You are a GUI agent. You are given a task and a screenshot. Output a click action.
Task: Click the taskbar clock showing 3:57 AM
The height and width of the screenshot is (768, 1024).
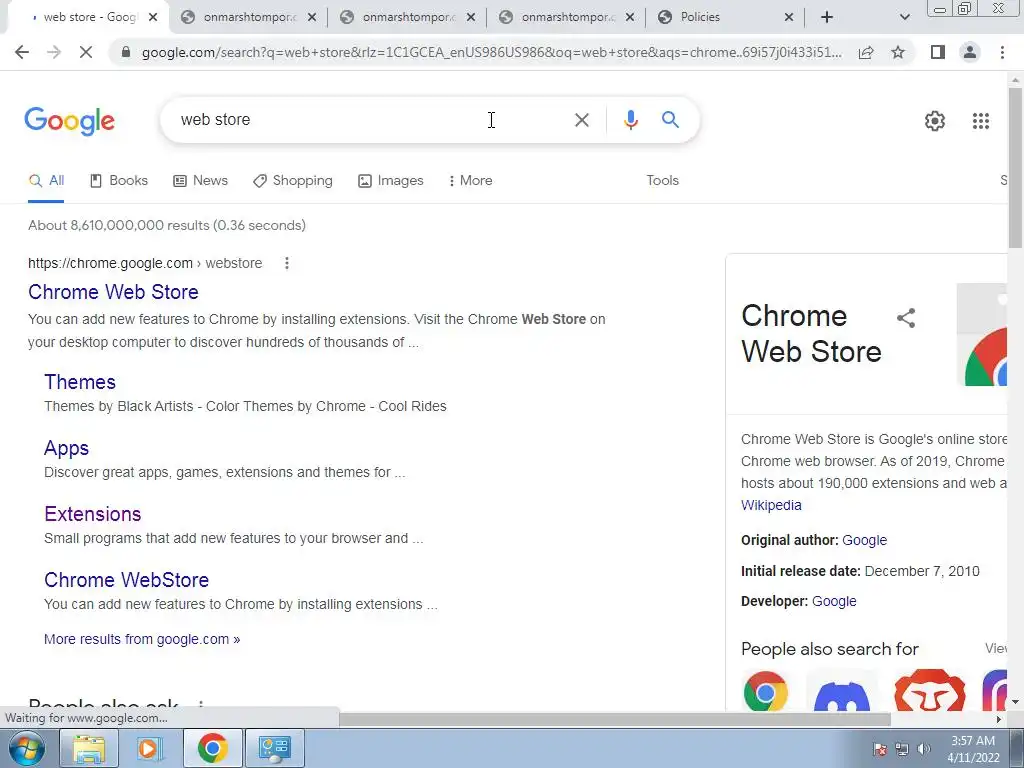coord(973,749)
